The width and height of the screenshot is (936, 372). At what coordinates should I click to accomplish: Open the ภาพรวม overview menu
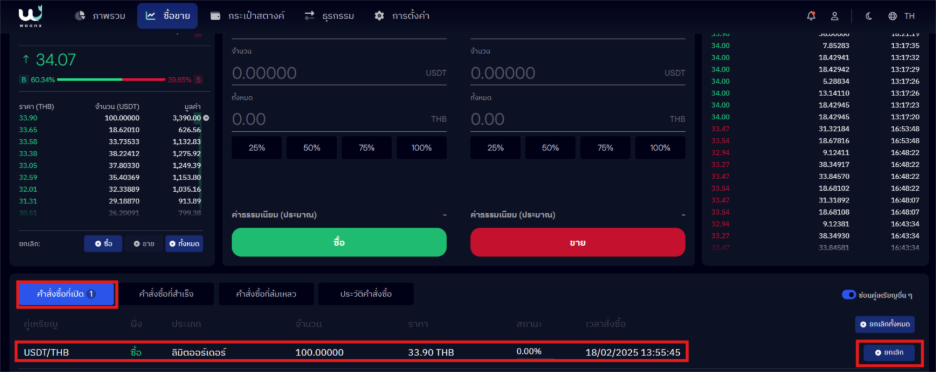100,16
